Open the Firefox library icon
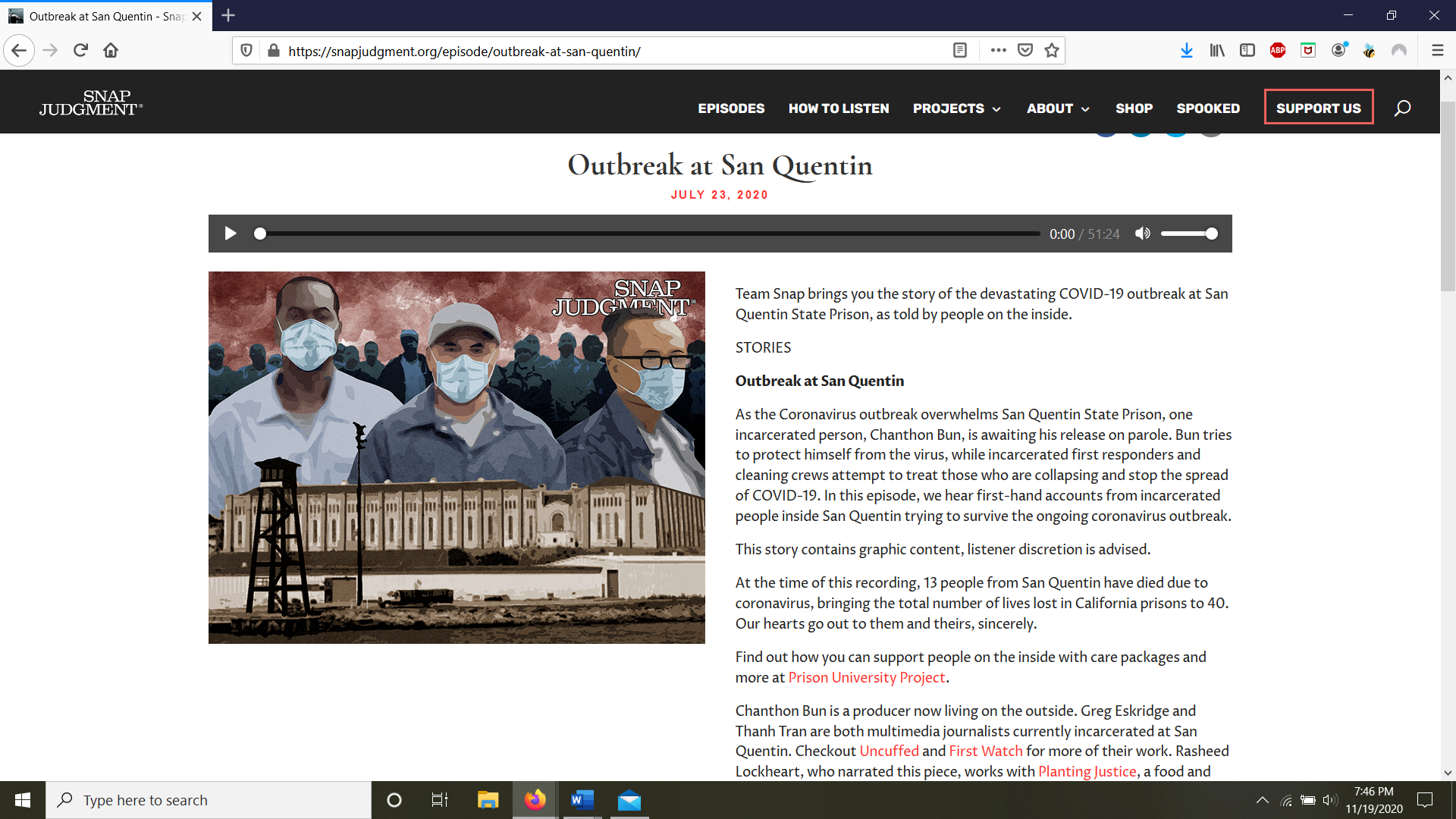Viewport: 1456px width, 819px height. [1216, 51]
